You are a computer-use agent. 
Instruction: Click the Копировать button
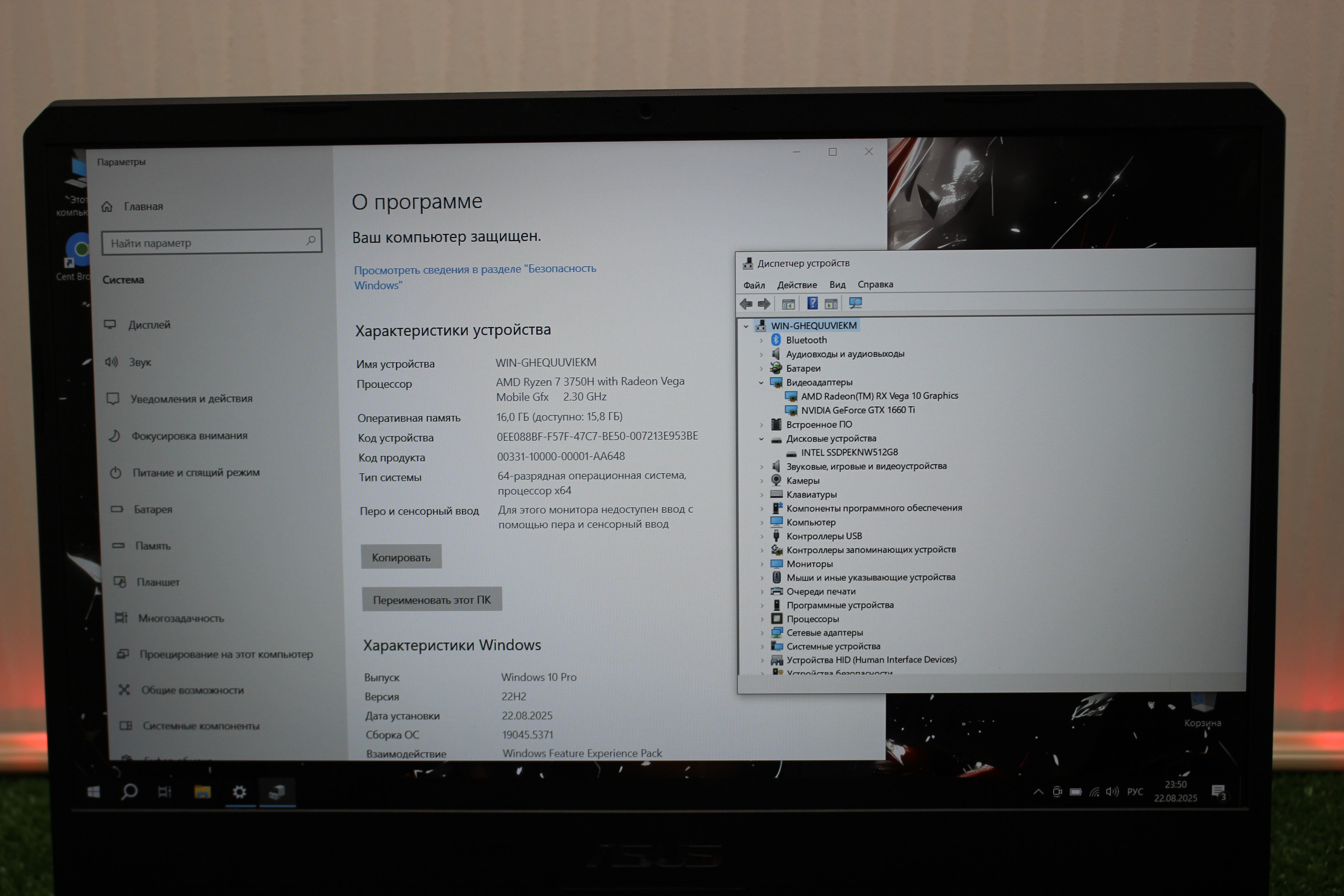pyautogui.click(x=401, y=557)
